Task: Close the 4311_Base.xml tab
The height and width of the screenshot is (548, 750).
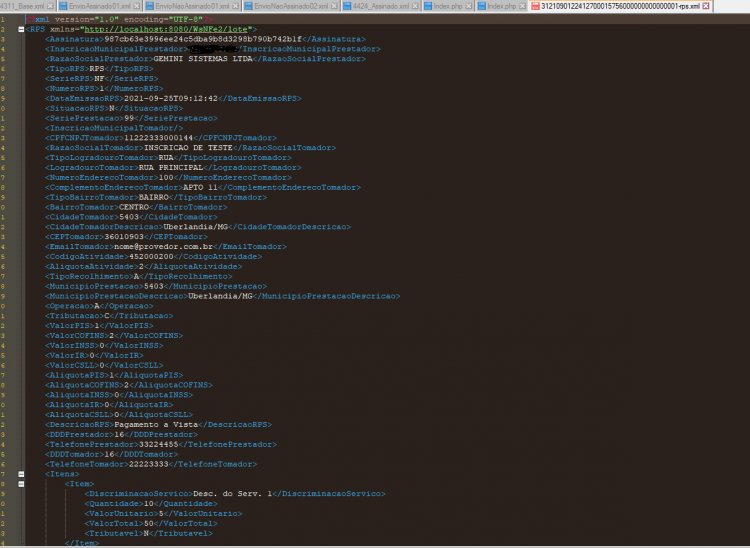Action: tap(50, 6)
